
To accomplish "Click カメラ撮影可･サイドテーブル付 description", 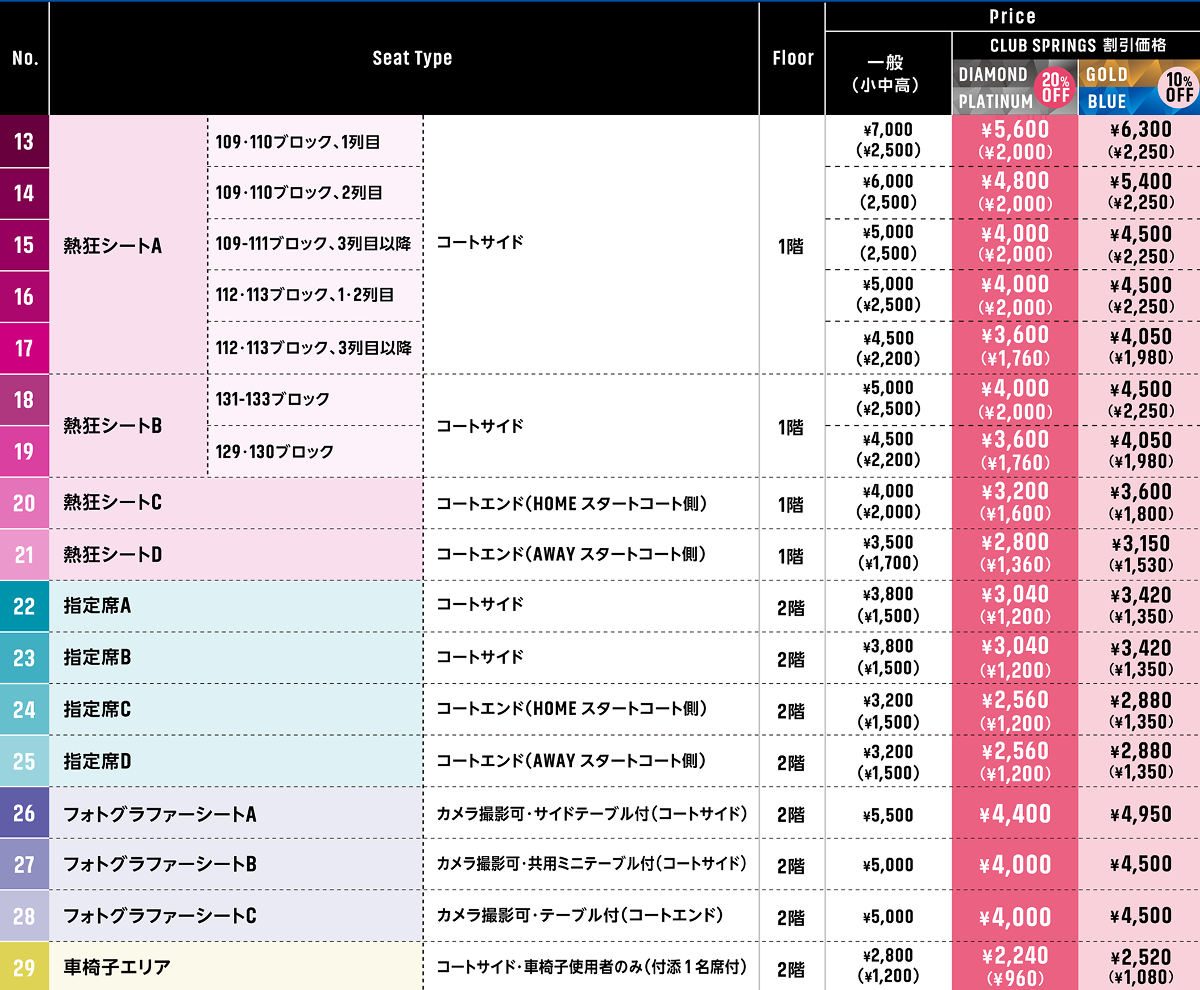I will 592,814.
